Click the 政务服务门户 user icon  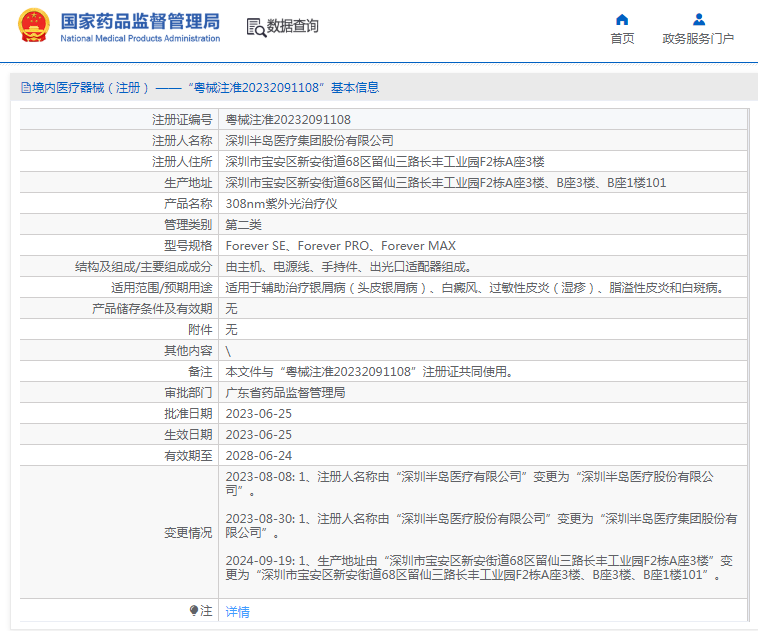tap(699, 19)
